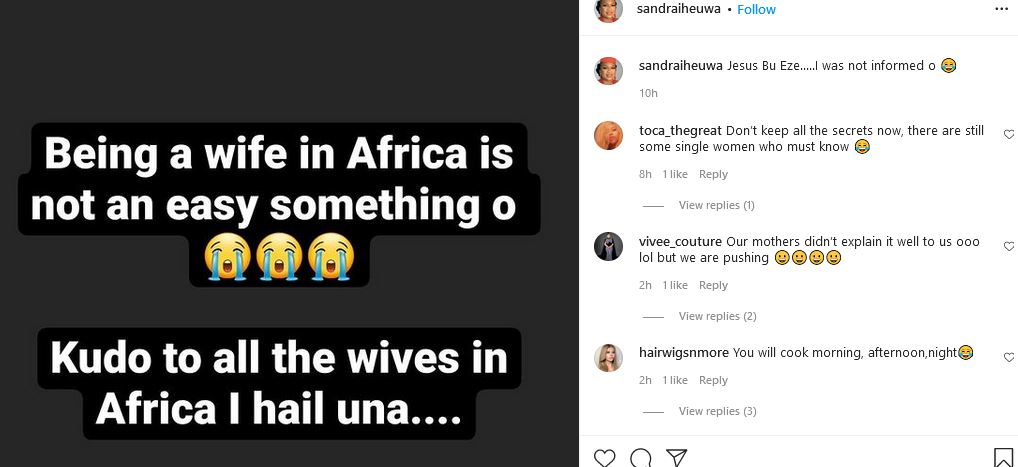
Task: Open hairwigsnmore profile avatar
Action: click(608, 357)
